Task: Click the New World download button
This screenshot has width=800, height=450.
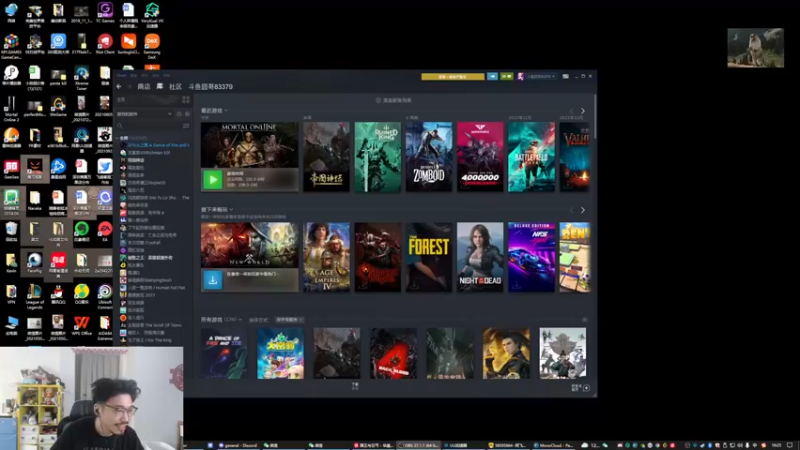Action: [213, 280]
